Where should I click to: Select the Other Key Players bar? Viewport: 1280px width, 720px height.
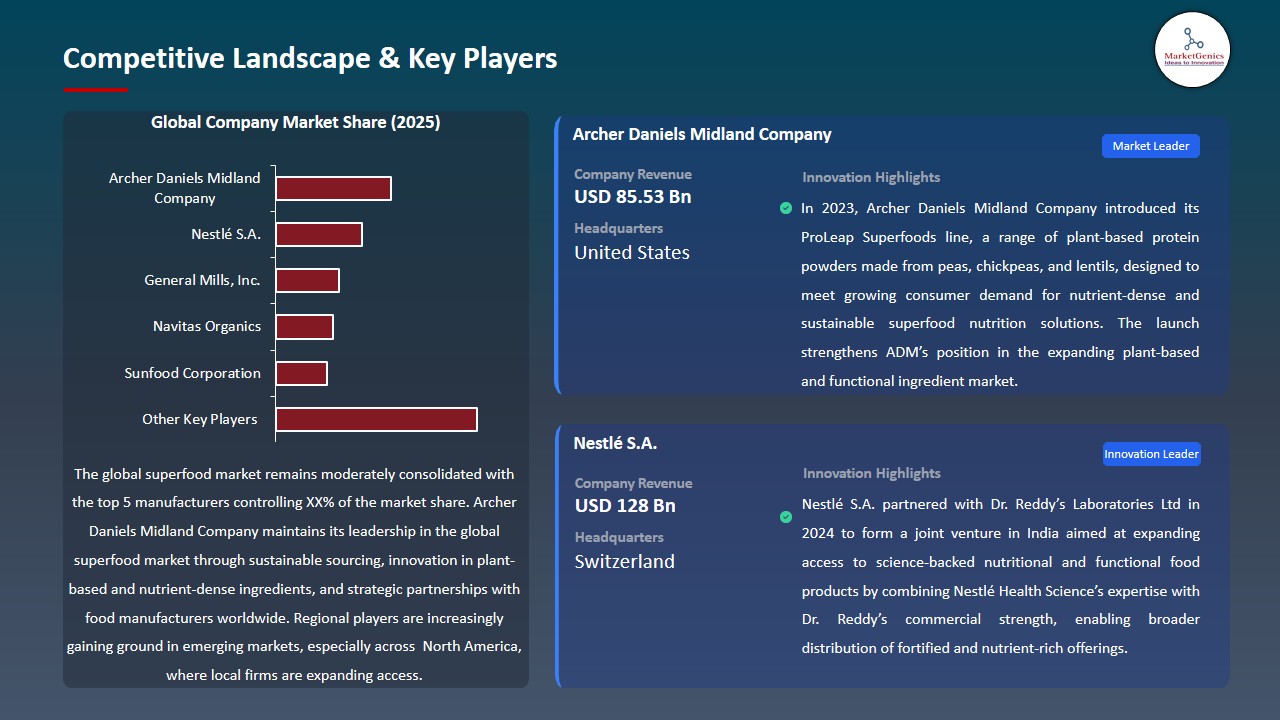pyautogui.click(x=376, y=419)
